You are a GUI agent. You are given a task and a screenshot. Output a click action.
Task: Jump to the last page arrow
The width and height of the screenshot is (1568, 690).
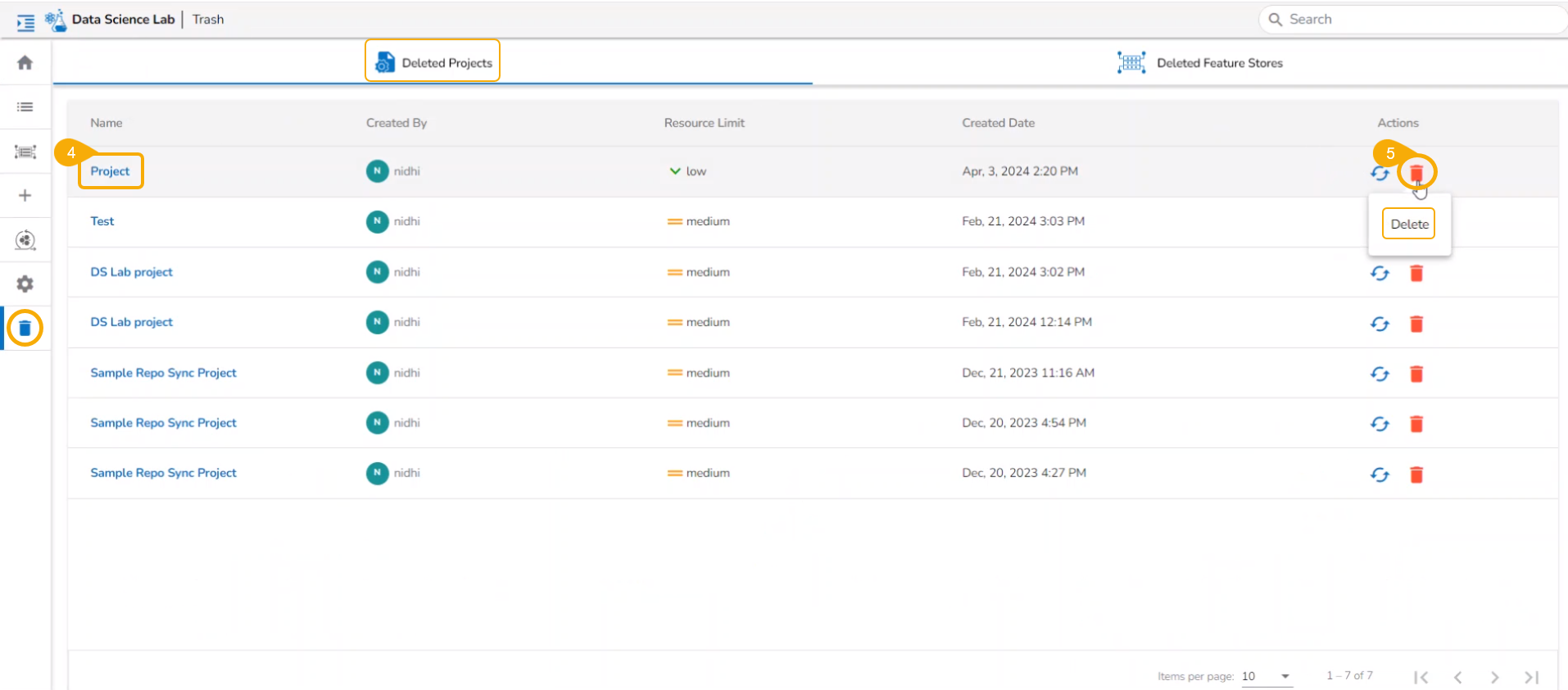[x=1531, y=677]
